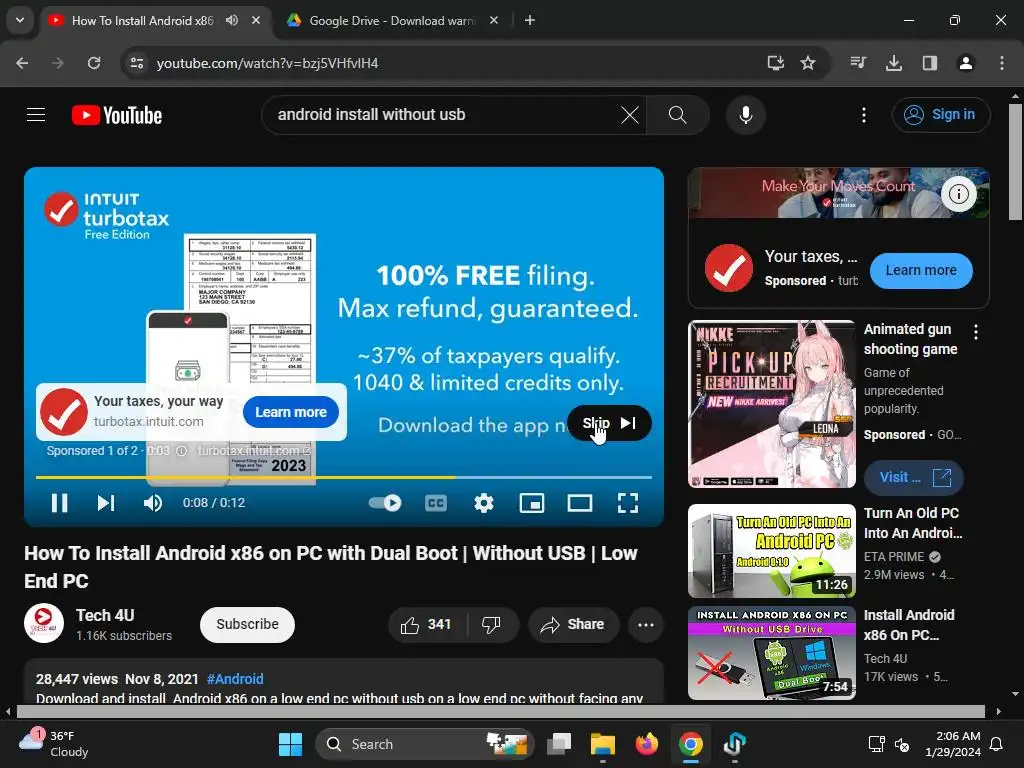The width and height of the screenshot is (1024, 768).
Task: Open YouTube settings three-dot menu
Action: pyautogui.click(x=863, y=115)
